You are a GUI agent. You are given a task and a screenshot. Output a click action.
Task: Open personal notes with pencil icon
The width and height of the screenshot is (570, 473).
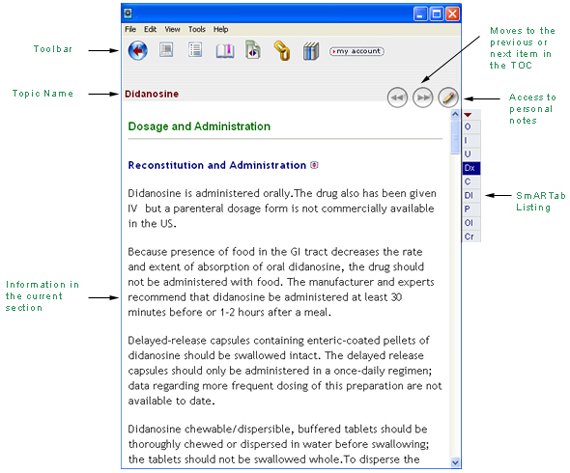coord(448,97)
